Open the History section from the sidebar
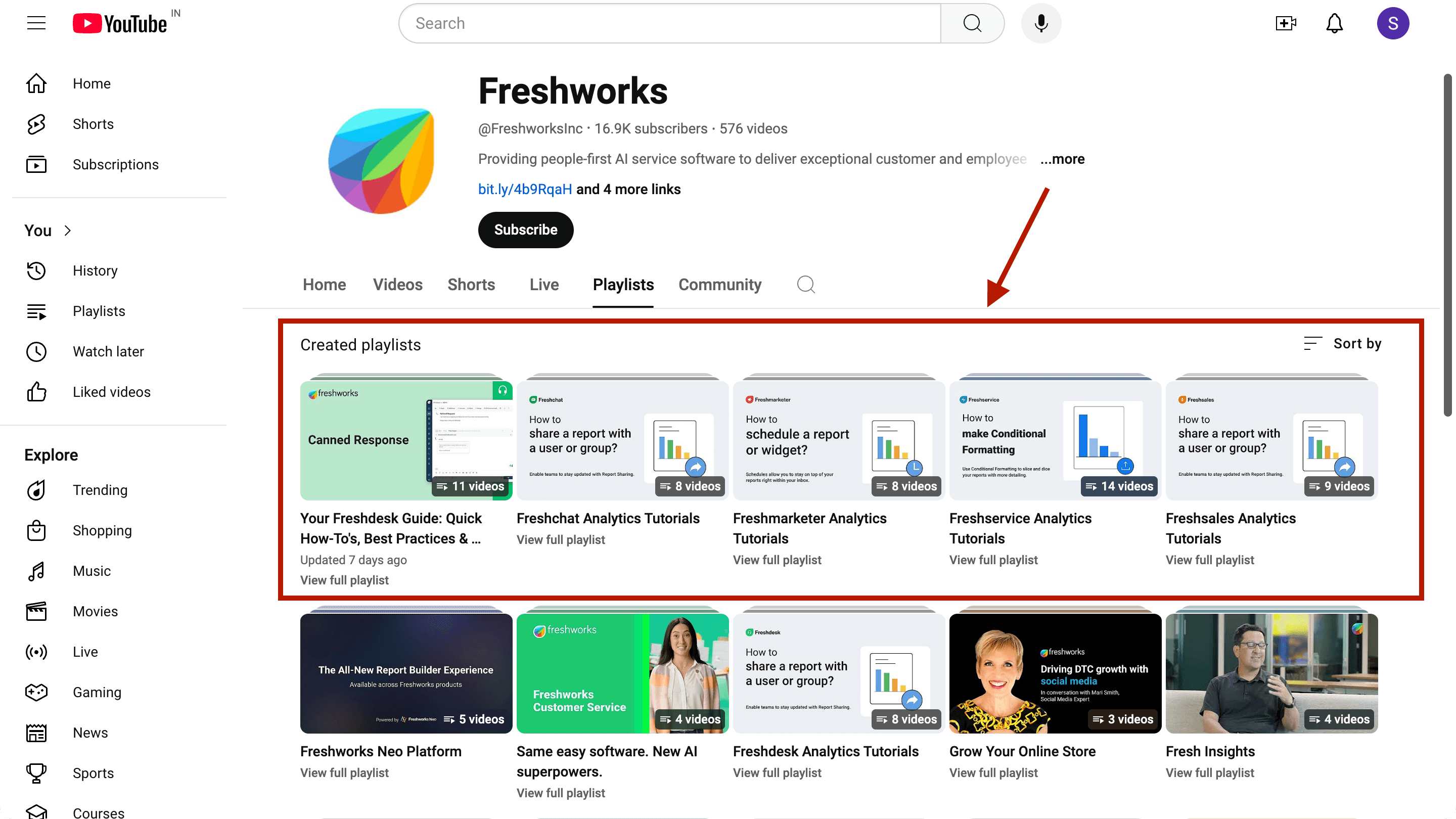This screenshot has width=1456, height=819. click(x=95, y=270)
